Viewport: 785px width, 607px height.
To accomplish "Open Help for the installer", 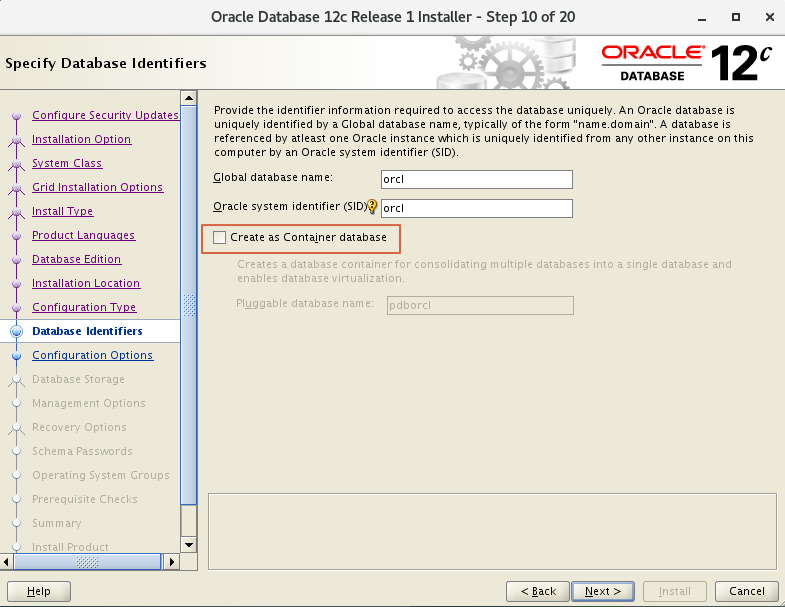I will click(x=39, y=591).
